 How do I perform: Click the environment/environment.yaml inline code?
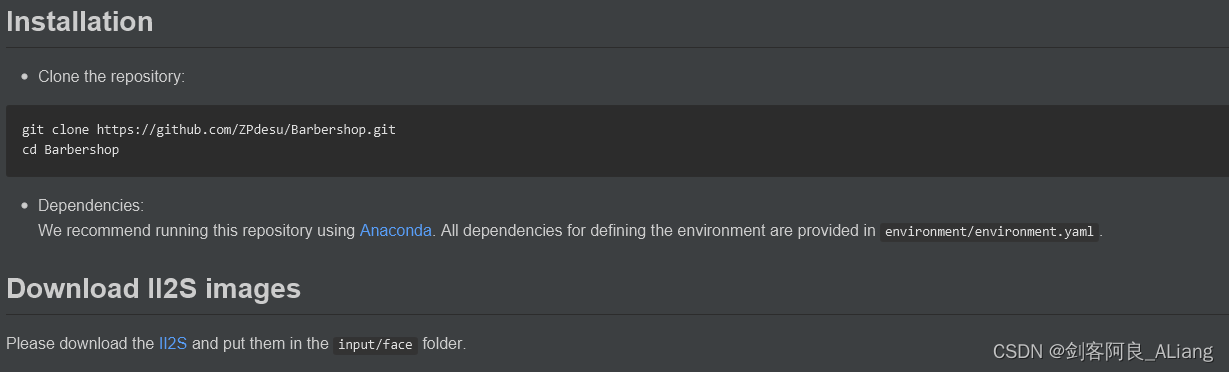[x=989, y=231]
